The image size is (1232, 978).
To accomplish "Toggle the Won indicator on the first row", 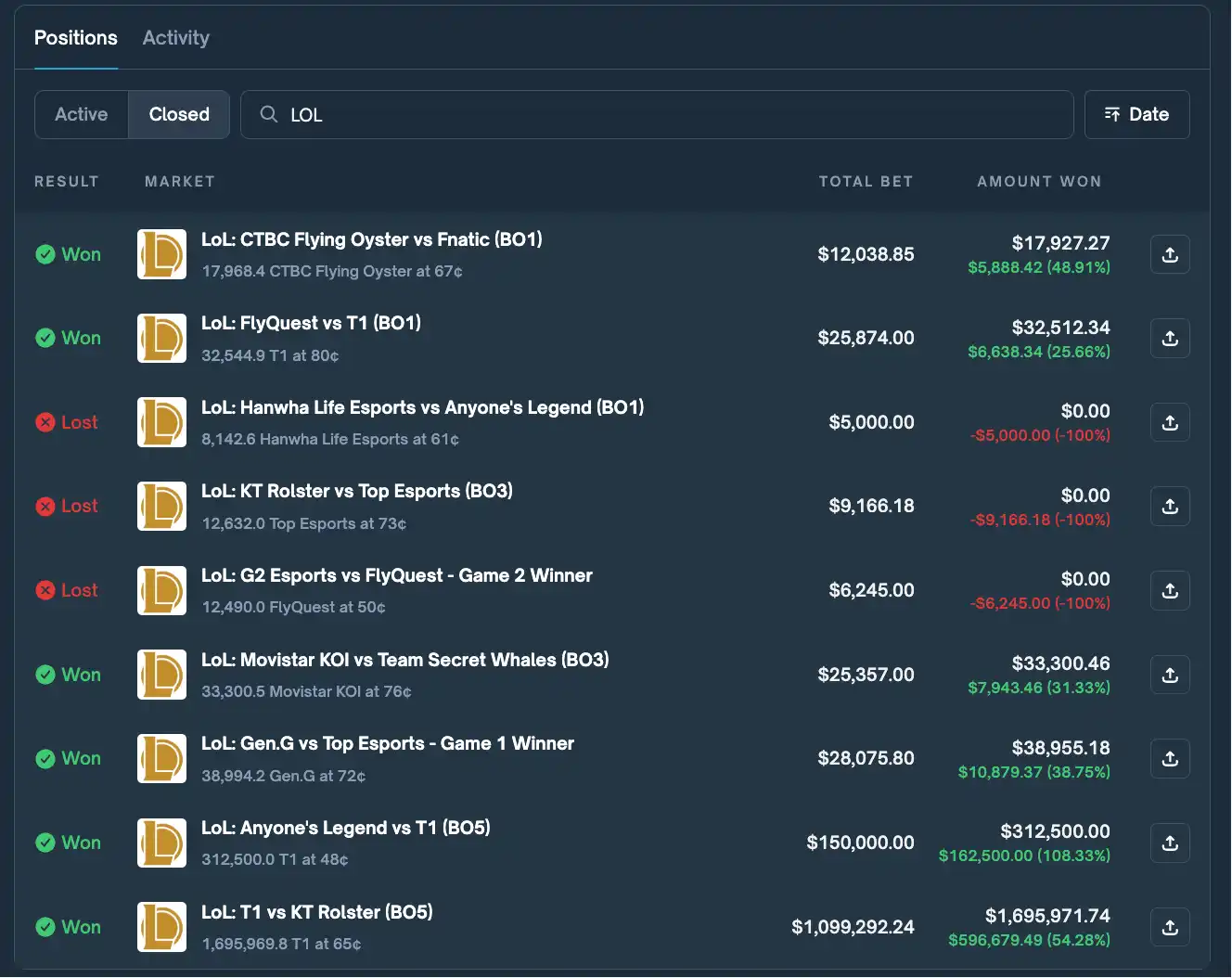I will coord(45,254).
